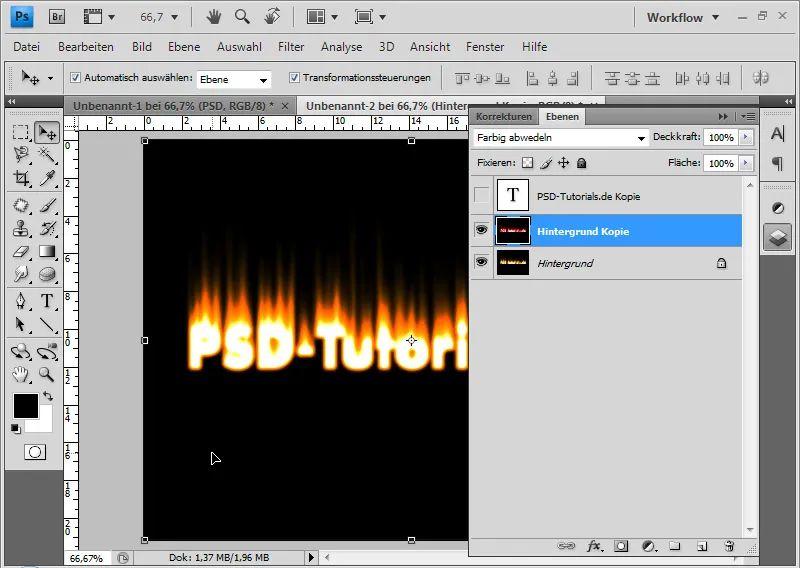Select the Clone Stamp tool
Screen dimensions: 800x568
point(20,229)
